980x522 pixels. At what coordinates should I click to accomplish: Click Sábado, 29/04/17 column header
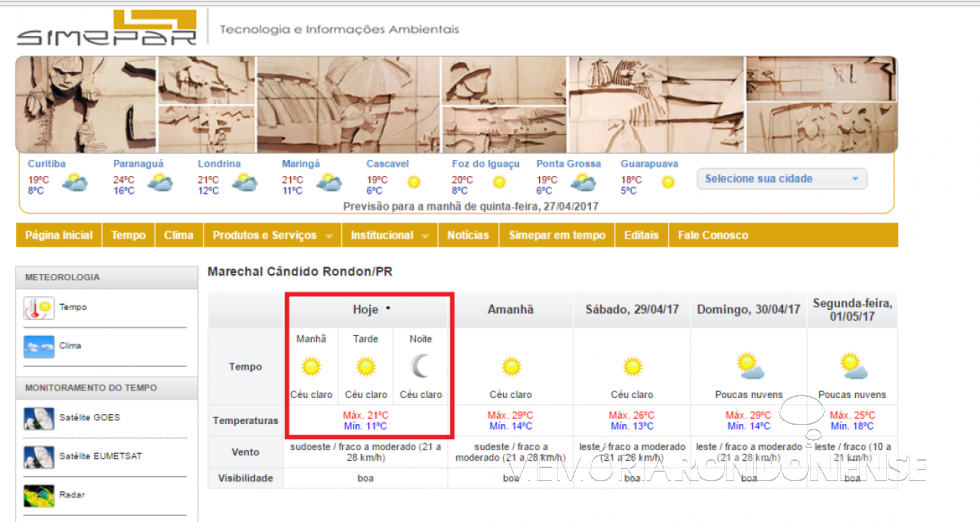pos(632,310)
